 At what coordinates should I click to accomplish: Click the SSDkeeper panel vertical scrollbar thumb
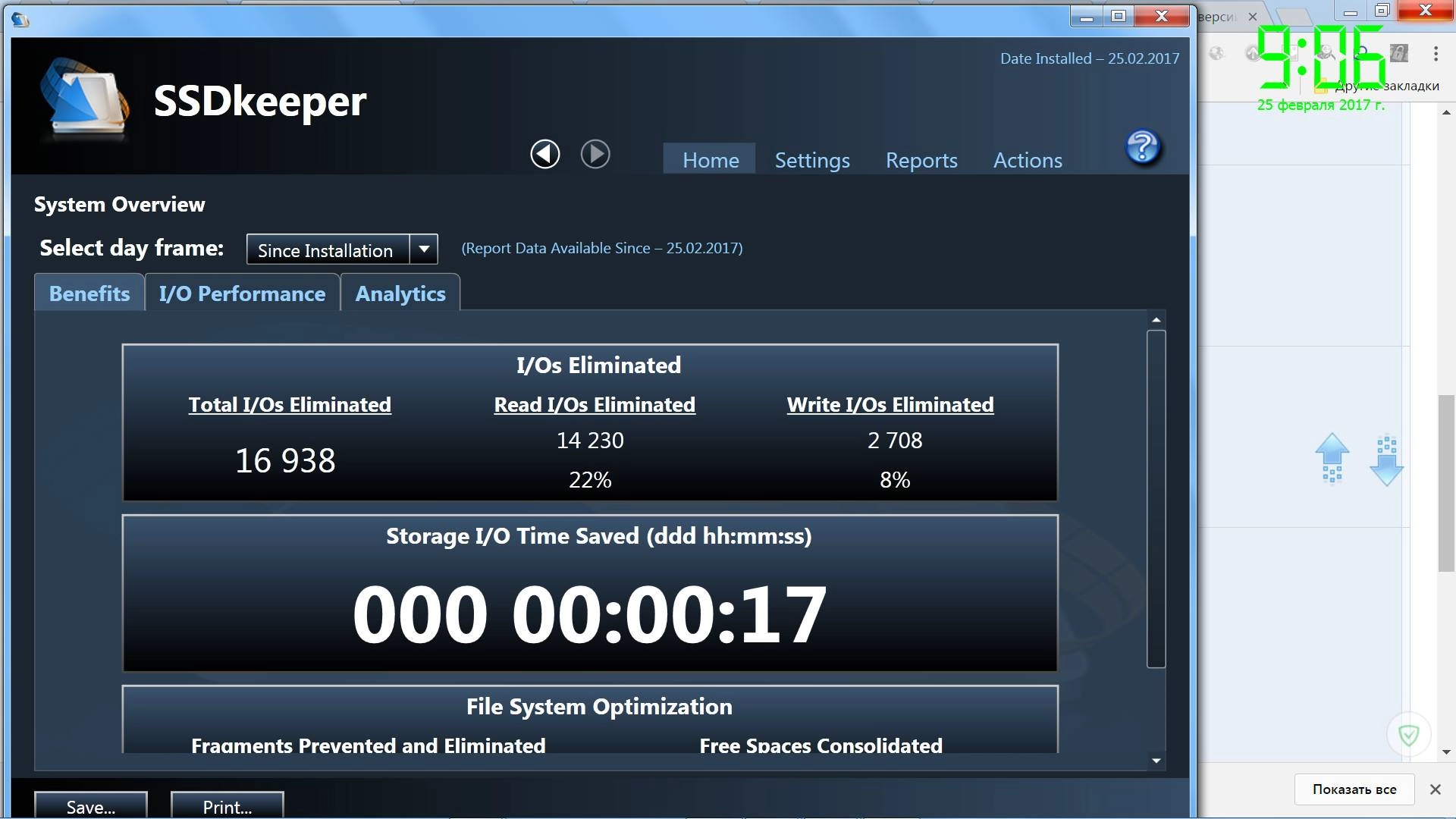(x=1156, y=499)
